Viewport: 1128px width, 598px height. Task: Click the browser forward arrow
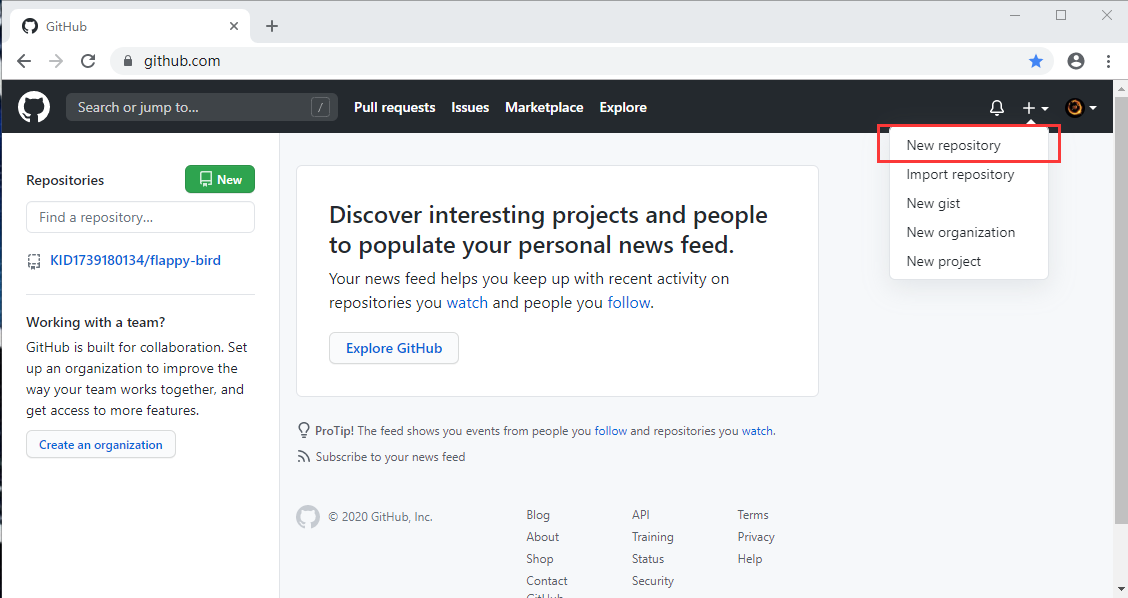point(56,61)
